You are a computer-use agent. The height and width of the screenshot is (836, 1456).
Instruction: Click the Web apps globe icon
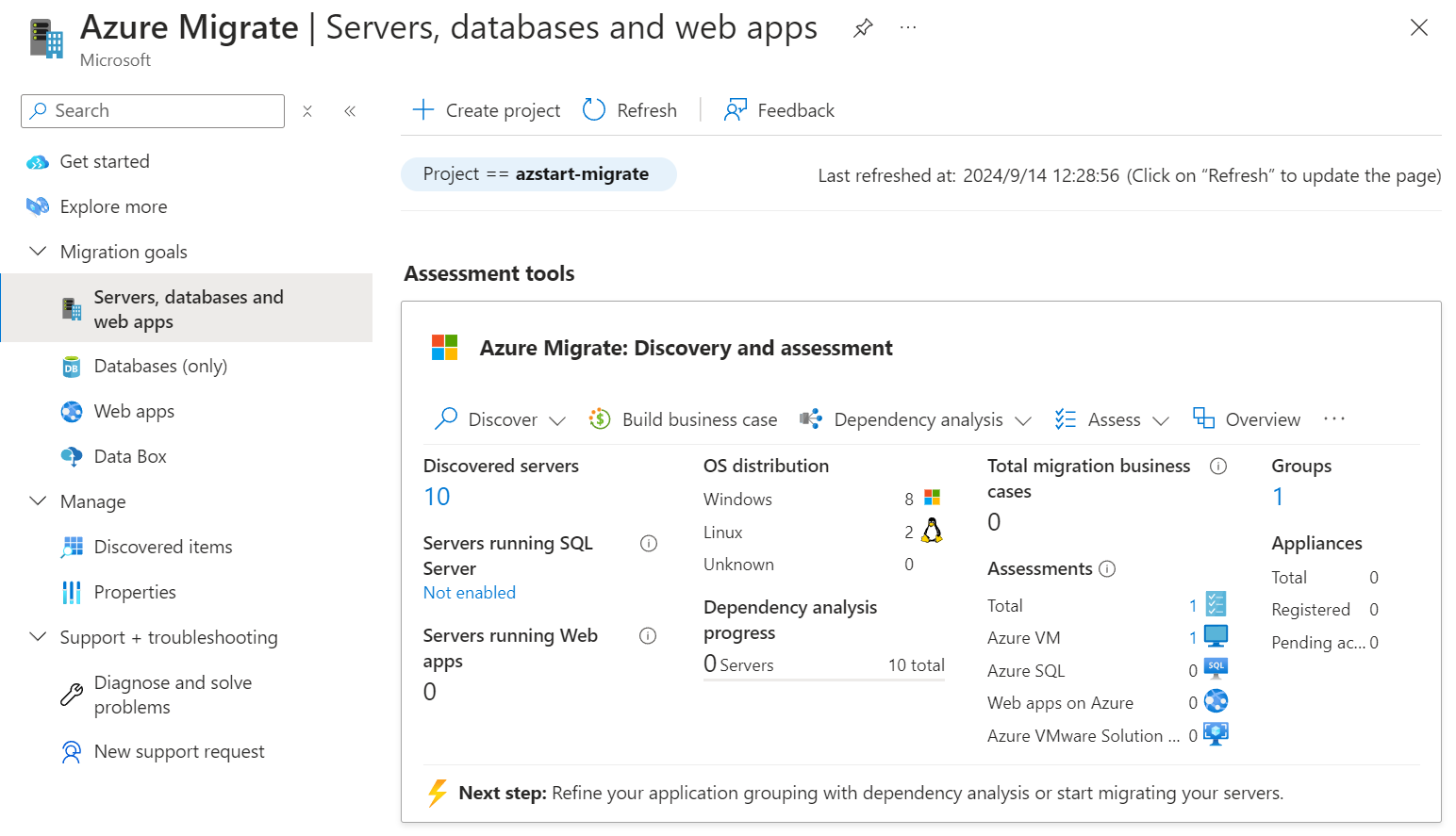pos(72,412)
